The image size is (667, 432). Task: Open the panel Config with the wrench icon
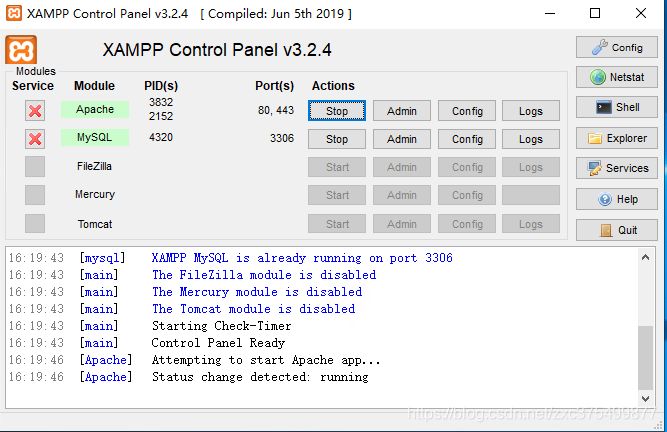617,47
